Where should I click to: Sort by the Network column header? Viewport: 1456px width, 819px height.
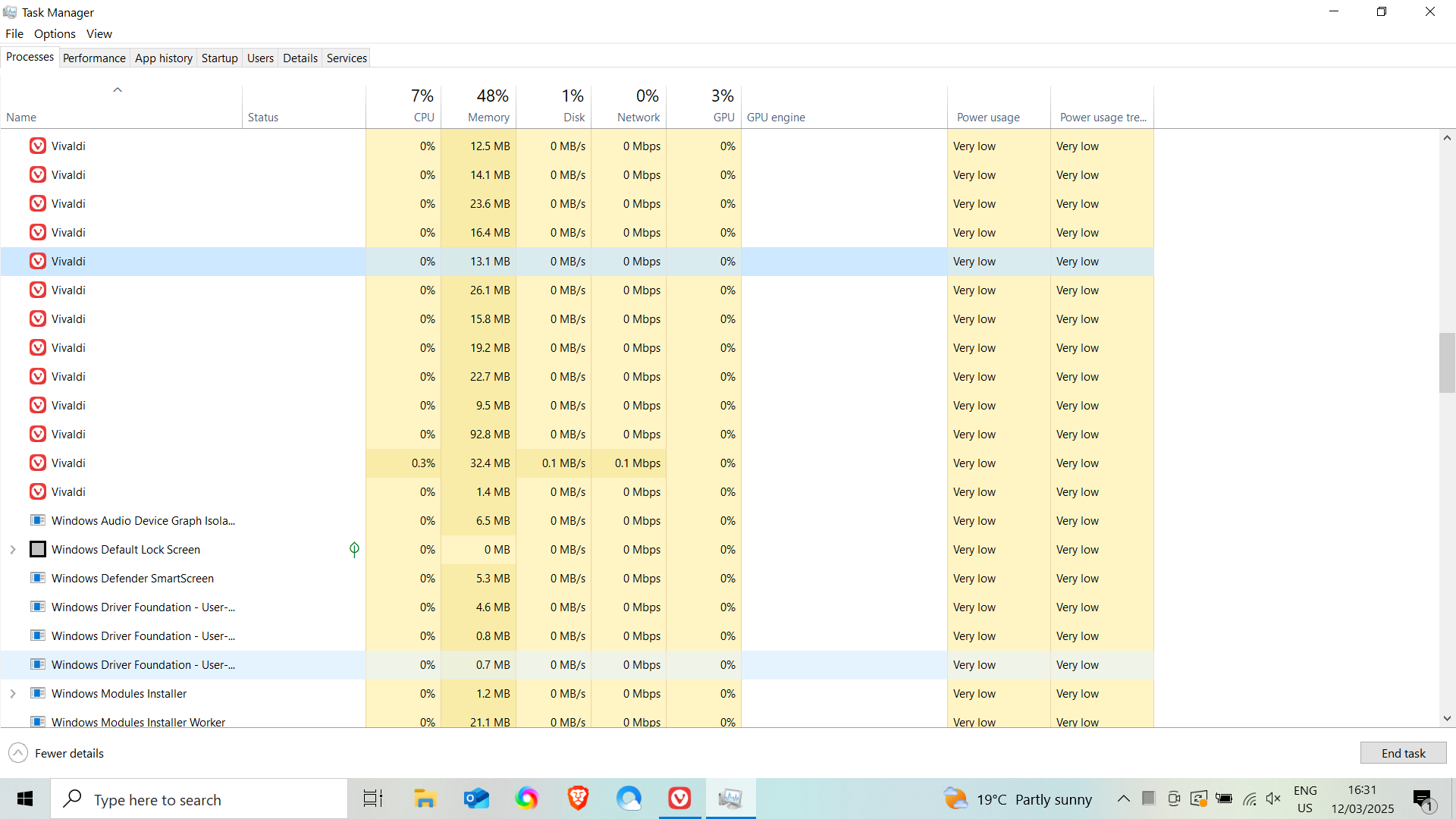point(629,106)
